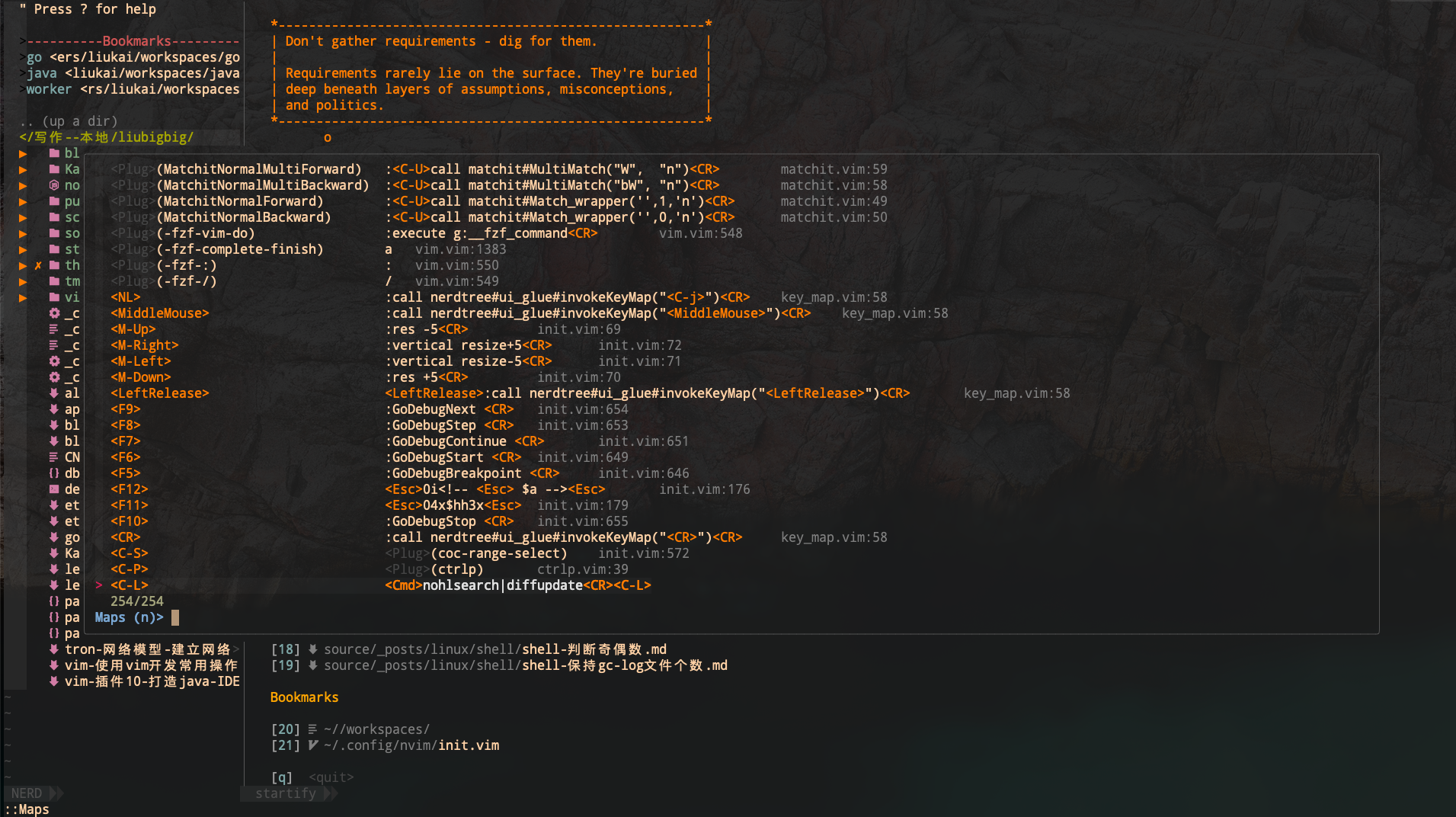Image resolution: width=1456 pixels, height=817 pixels.
Task: Expand the th directory arrow
Action: point(23,265)
